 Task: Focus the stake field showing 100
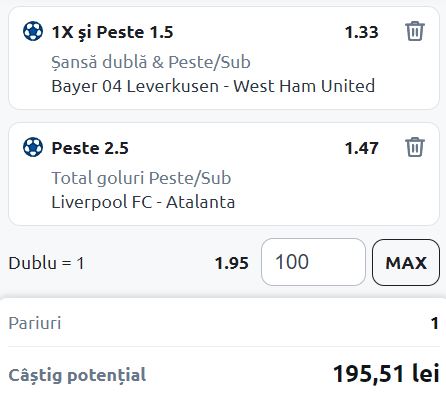click(x=313, y=262)
